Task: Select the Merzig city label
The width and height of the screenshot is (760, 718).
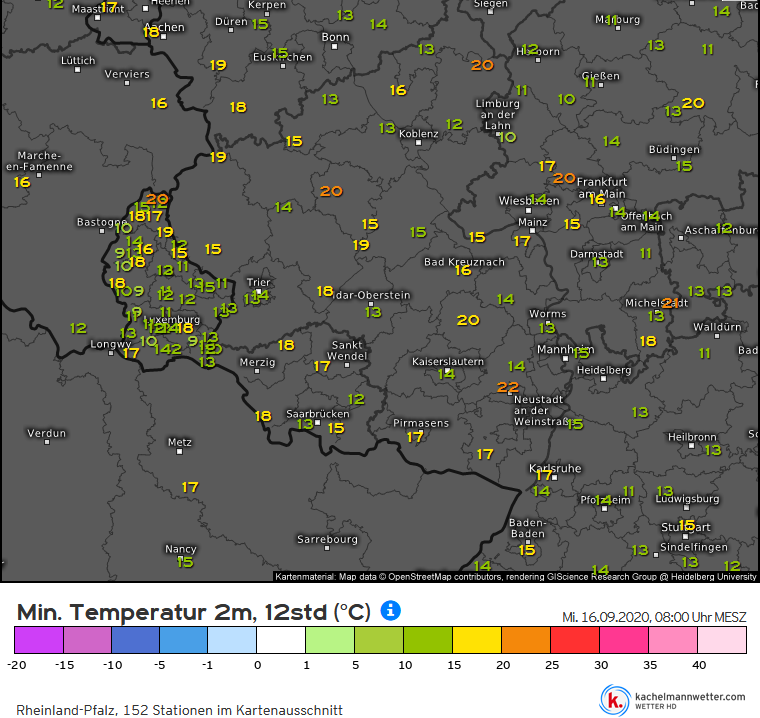Action: (x=257, y=363)
